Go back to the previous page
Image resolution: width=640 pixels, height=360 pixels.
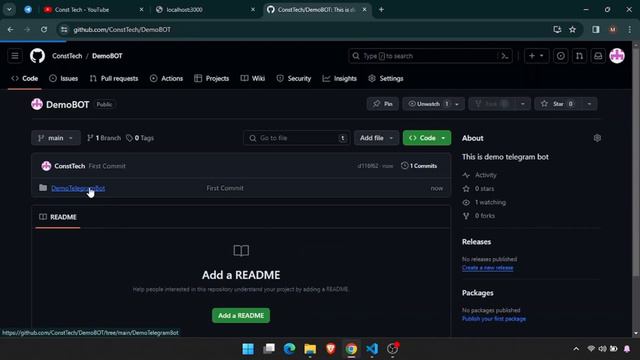point(11,29)
